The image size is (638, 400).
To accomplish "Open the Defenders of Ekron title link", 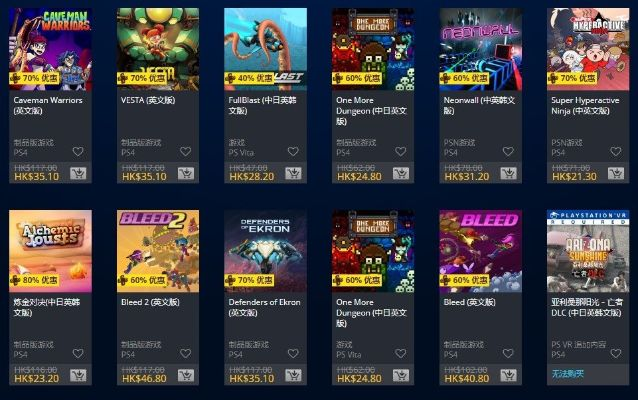I will point(264,307).
